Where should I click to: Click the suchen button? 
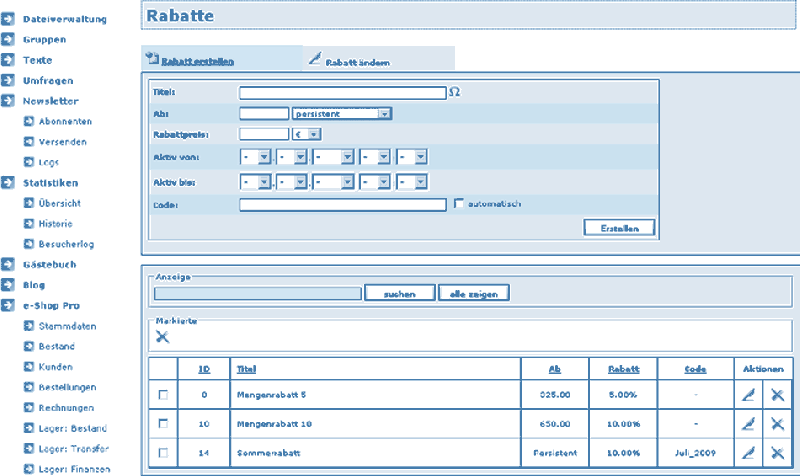pyautogui.click(x=399, y=293)
